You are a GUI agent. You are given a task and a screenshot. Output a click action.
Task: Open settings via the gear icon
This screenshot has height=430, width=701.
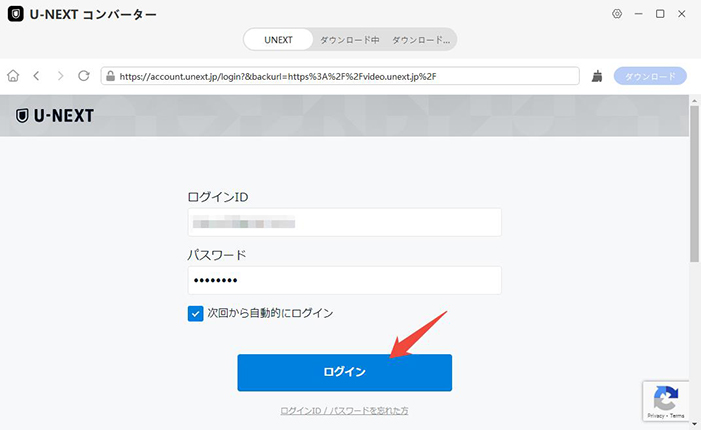[x=617, y=14]
